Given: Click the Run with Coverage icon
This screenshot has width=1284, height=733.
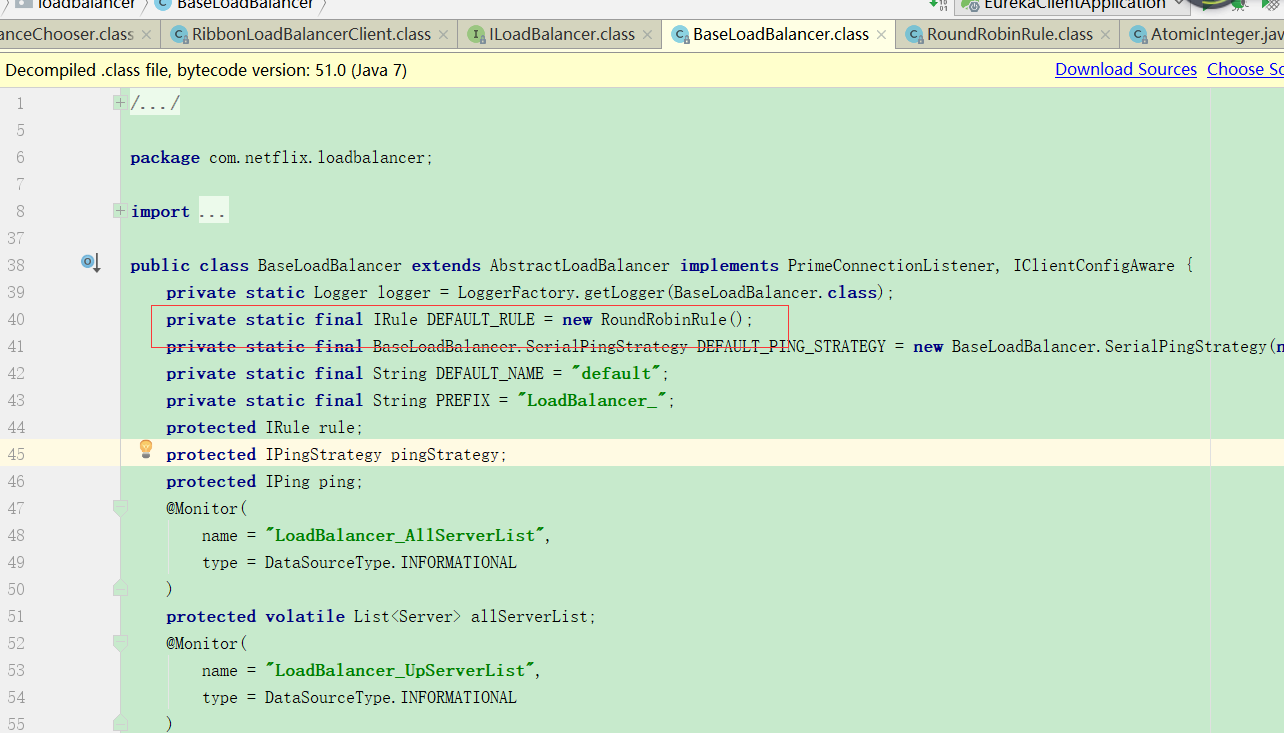Looking at the screenshot, I should [x=1272, y=6].
